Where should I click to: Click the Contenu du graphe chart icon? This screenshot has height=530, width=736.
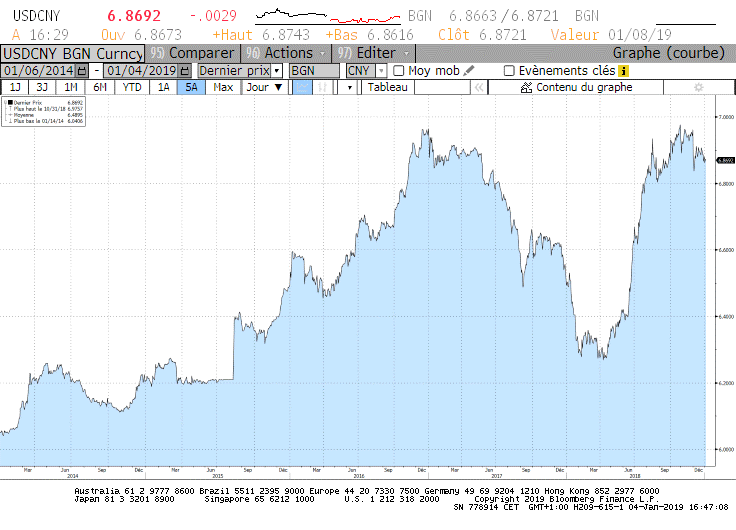526,87
